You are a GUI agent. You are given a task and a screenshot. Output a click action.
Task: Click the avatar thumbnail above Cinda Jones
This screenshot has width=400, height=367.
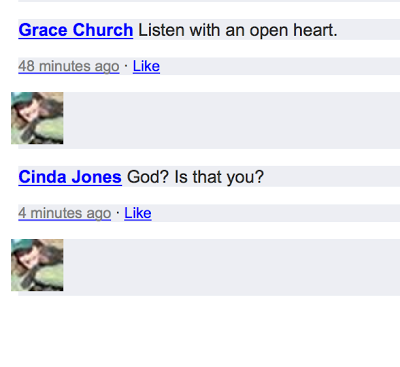37,118
